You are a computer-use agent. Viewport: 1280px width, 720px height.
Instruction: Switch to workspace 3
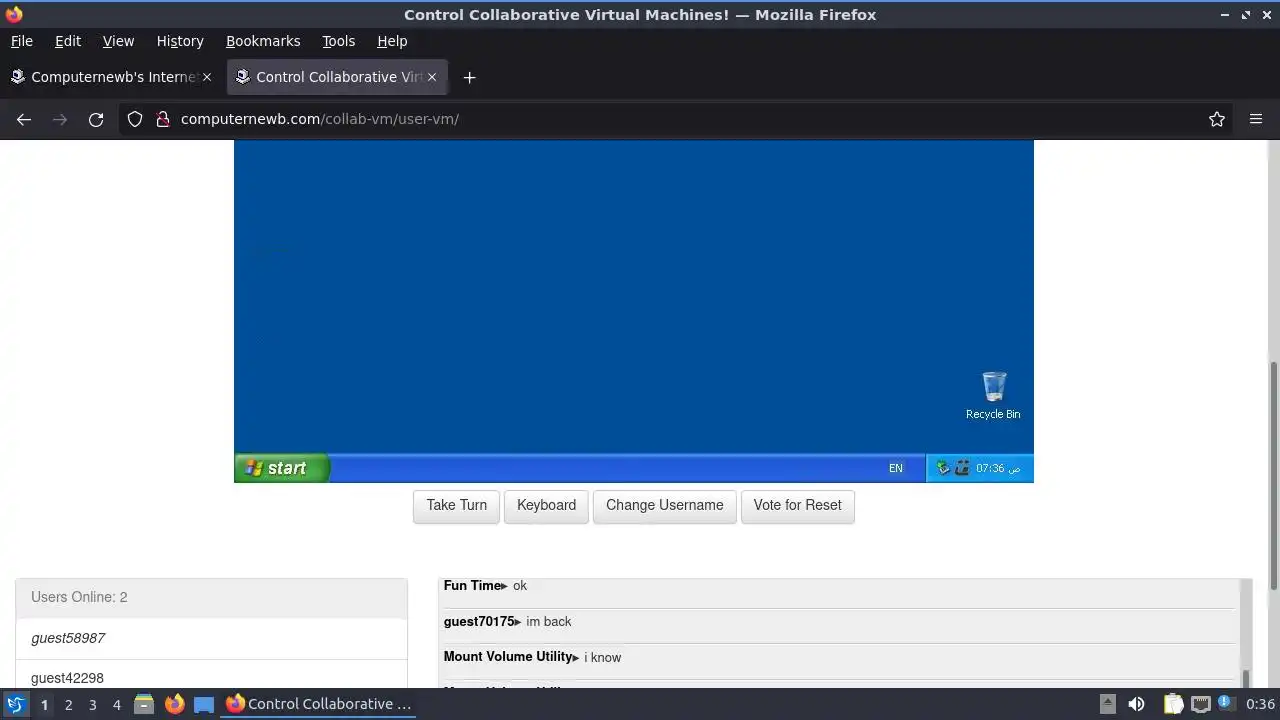[92, 705]
